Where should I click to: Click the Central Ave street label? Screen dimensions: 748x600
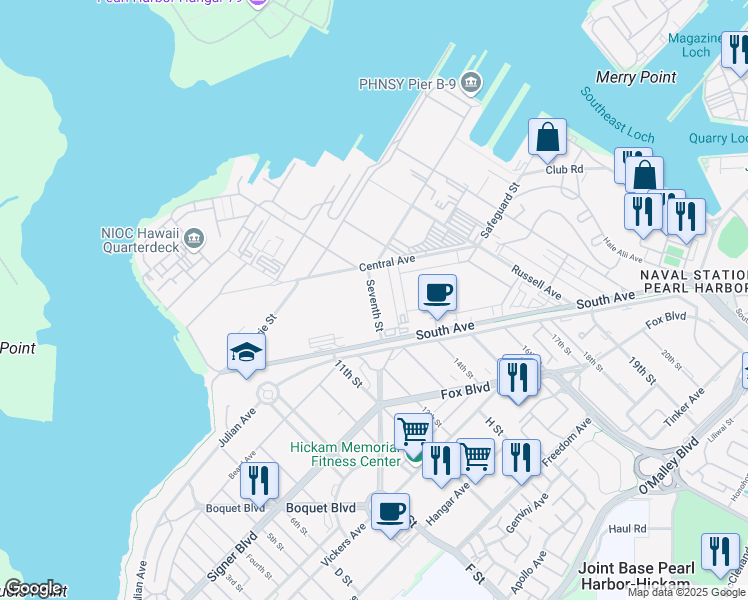point(387,263)
